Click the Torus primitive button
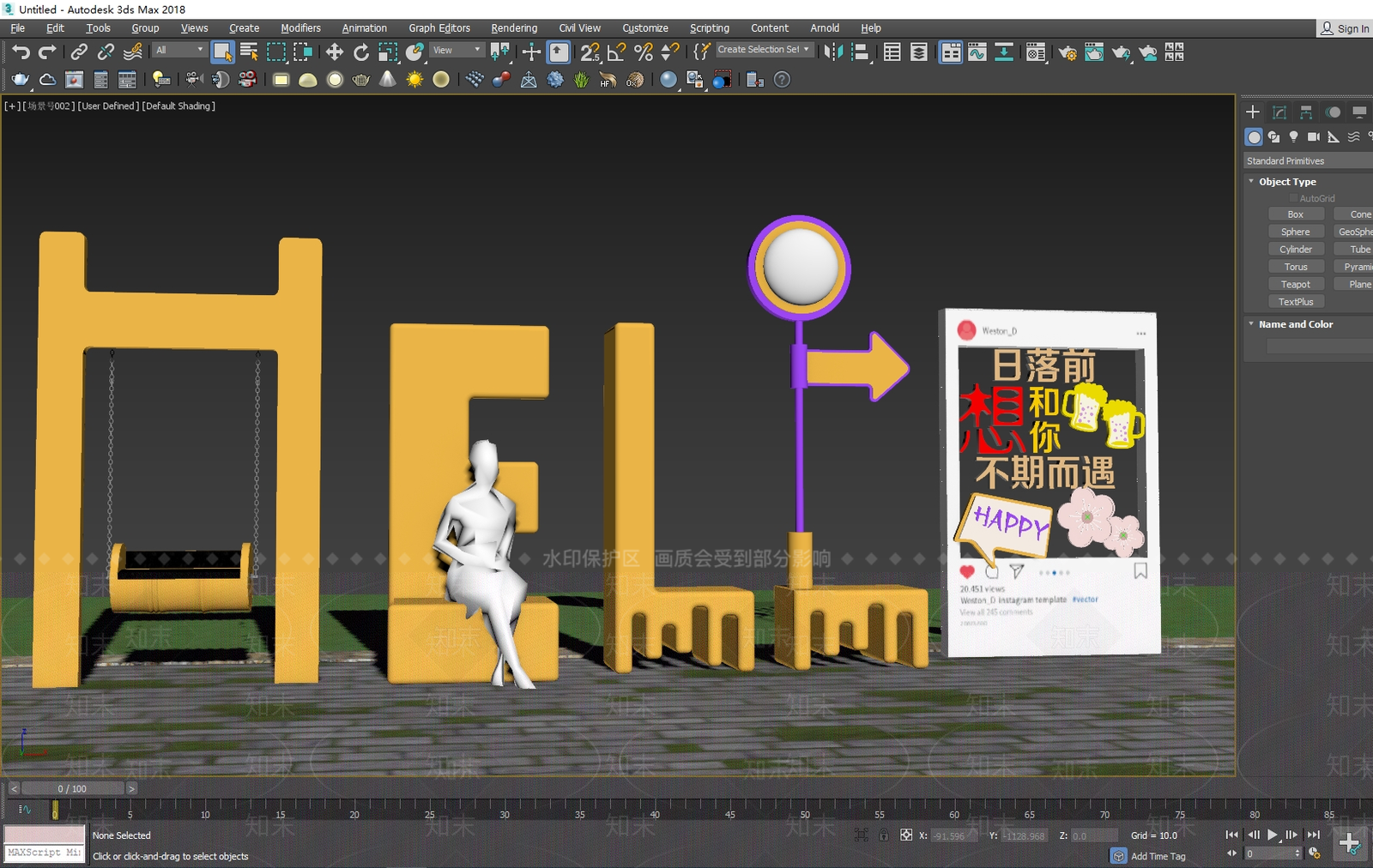Screen dimensions: 1373x868 pyautogui.click(x=1296, y=267)
